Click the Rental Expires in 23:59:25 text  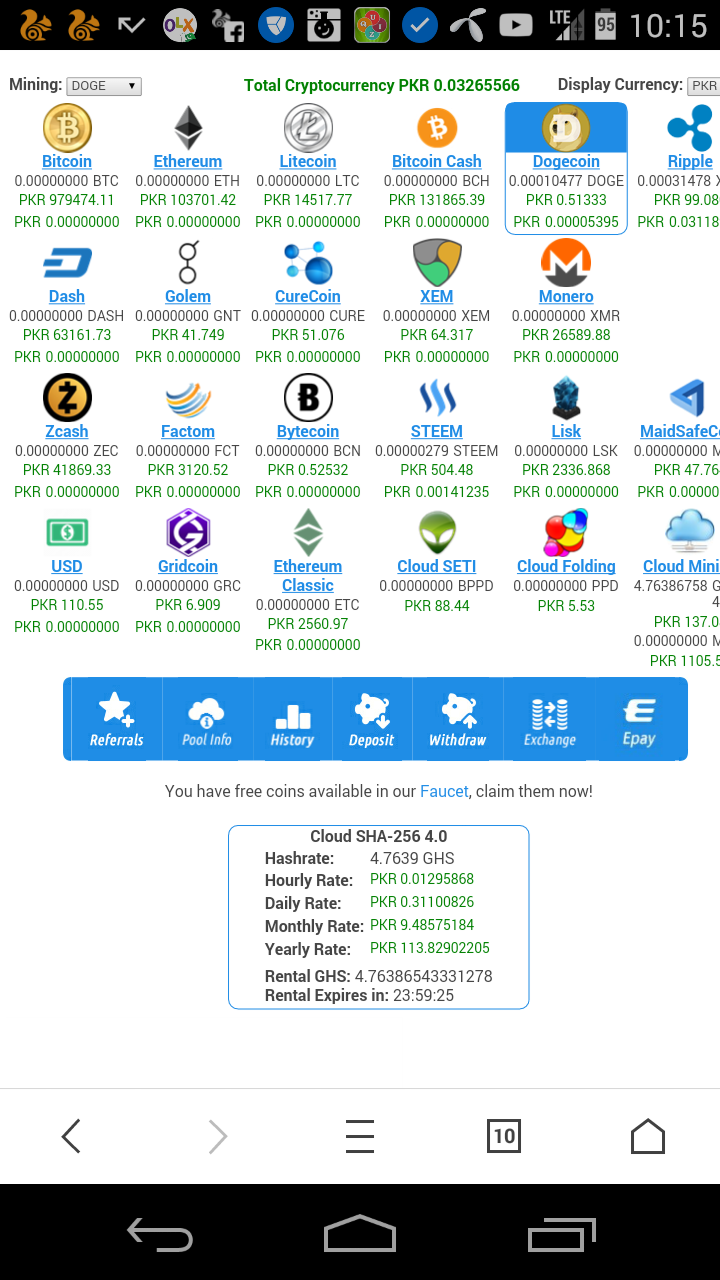point(359,995)
